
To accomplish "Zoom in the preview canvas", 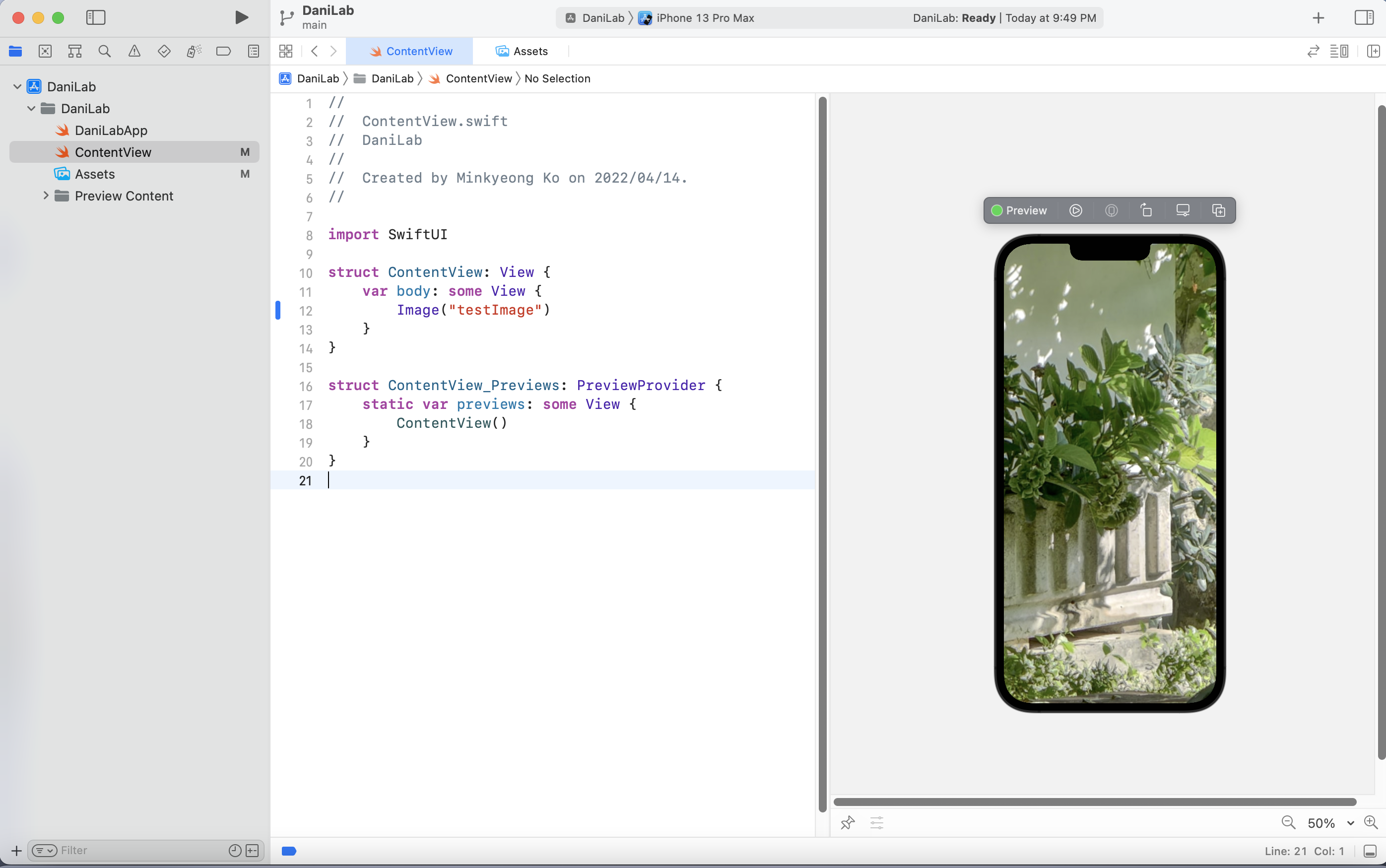I will tap(1371, 823).
